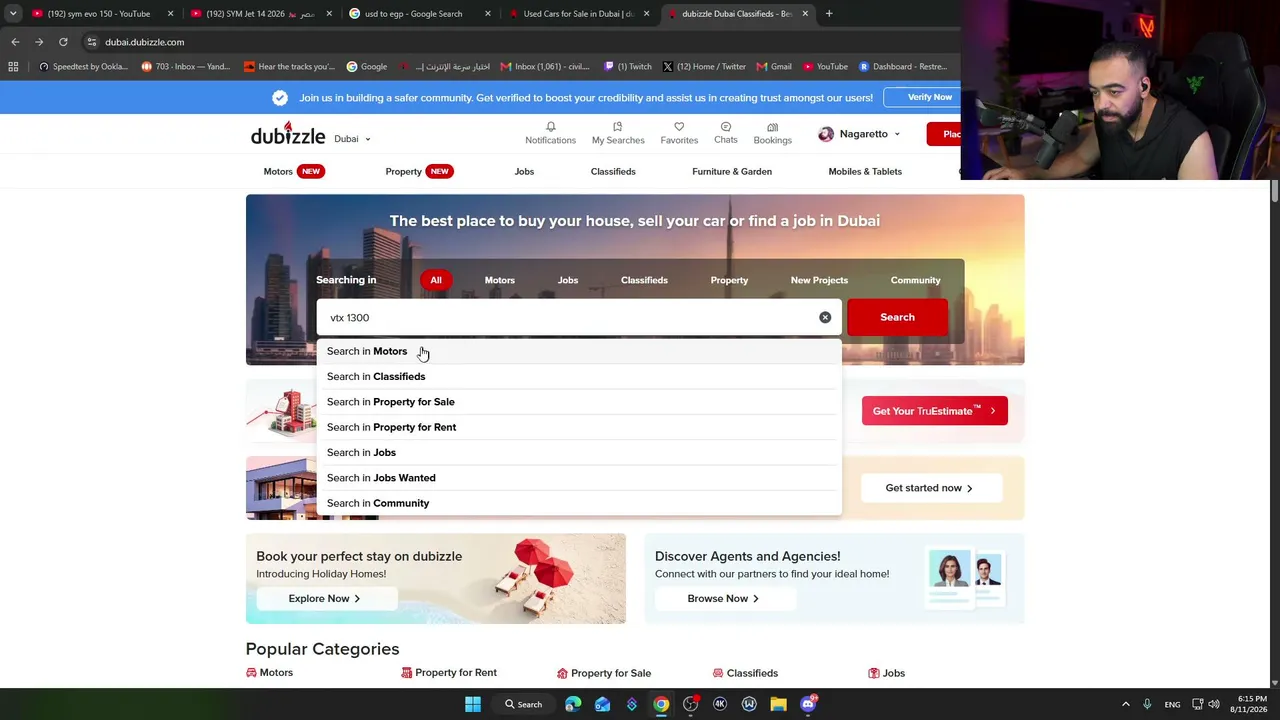This screenshot has height=720, width=1280.
Task: Click Get Your TruEstimate button
Action: (934, 411)
